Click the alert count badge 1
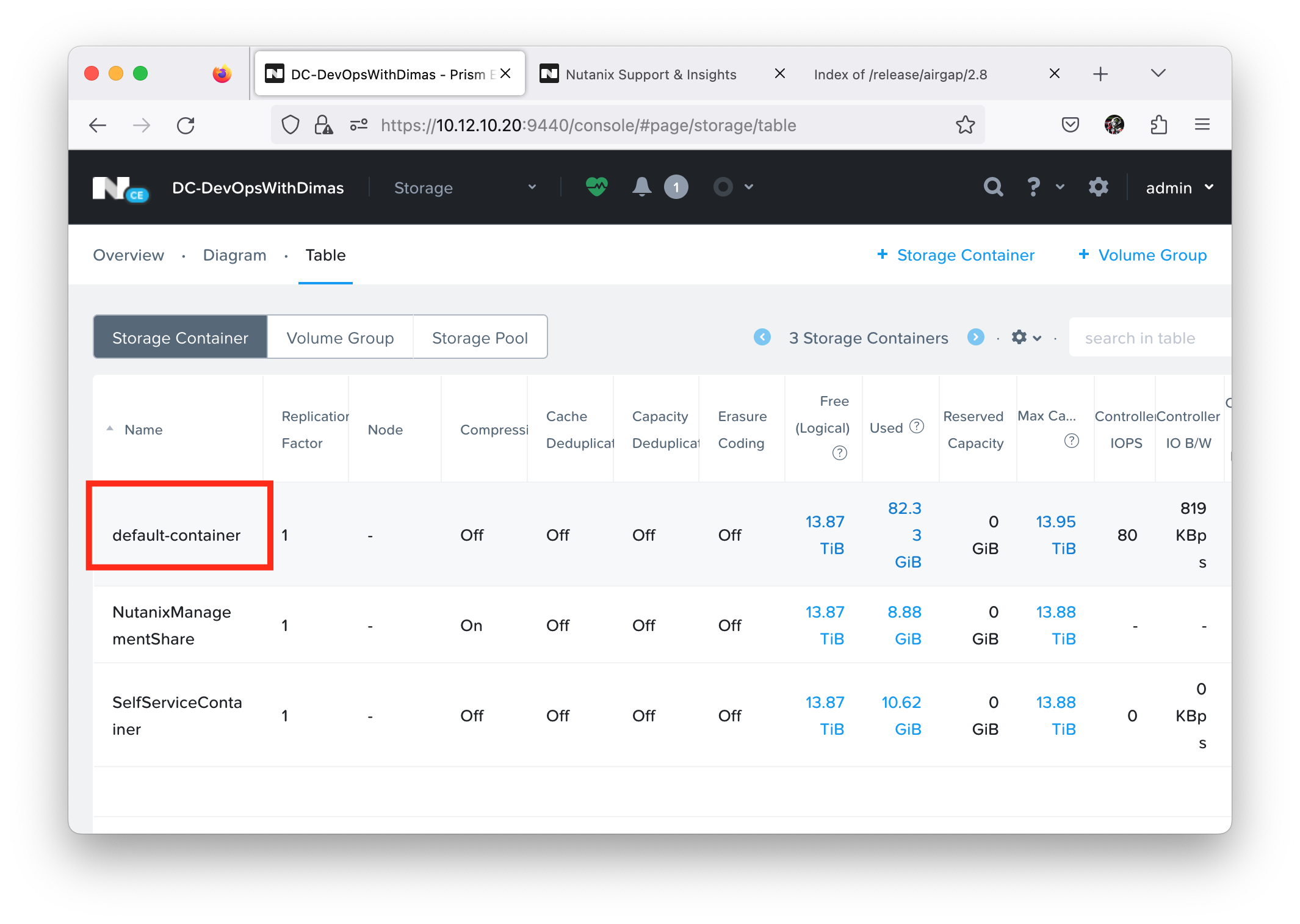 [x=676, y=187]
